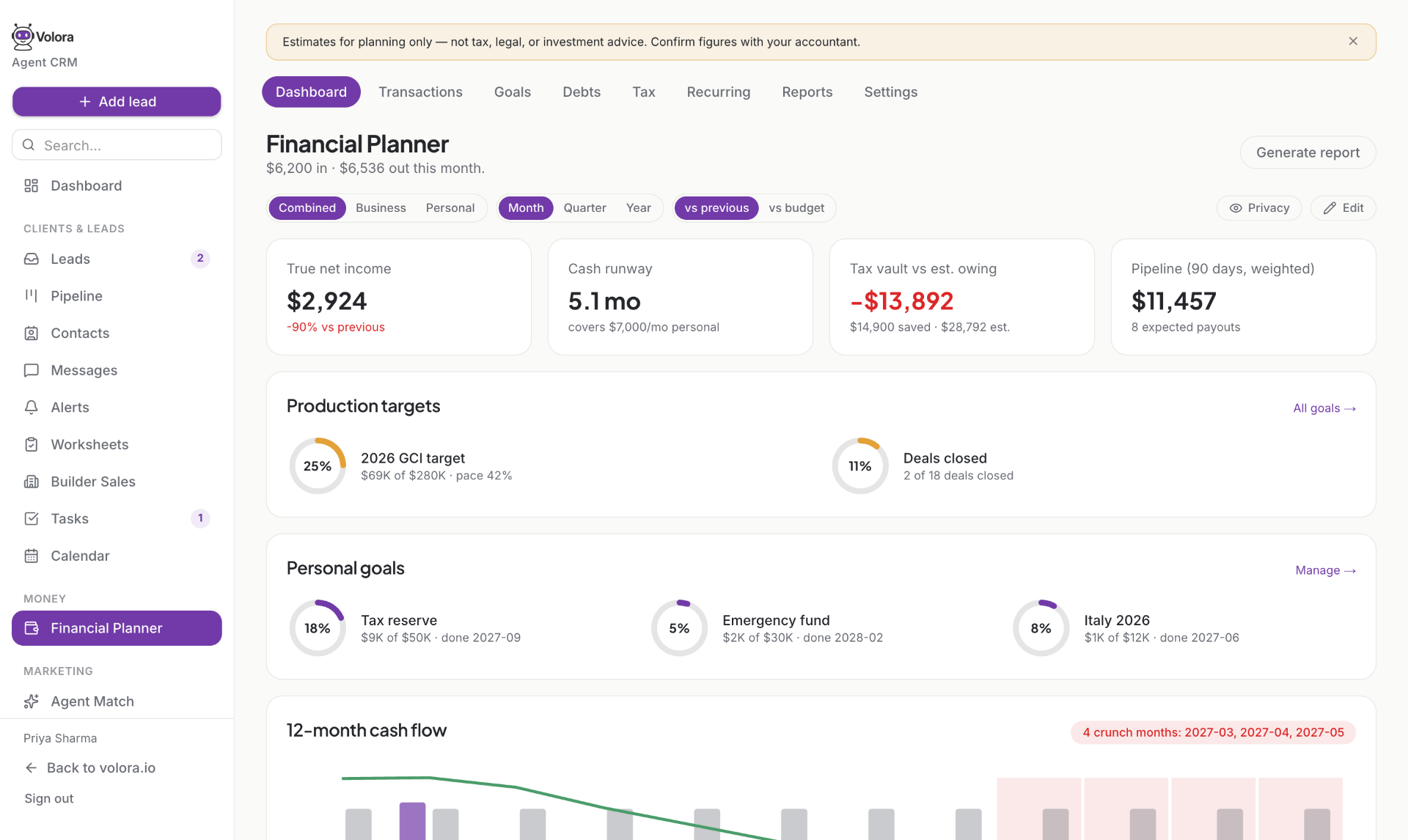The height and width of the screenshot is (840, 1408).
Task: Click the Worksheets clipboard icon
Action: tap(31, 444)
